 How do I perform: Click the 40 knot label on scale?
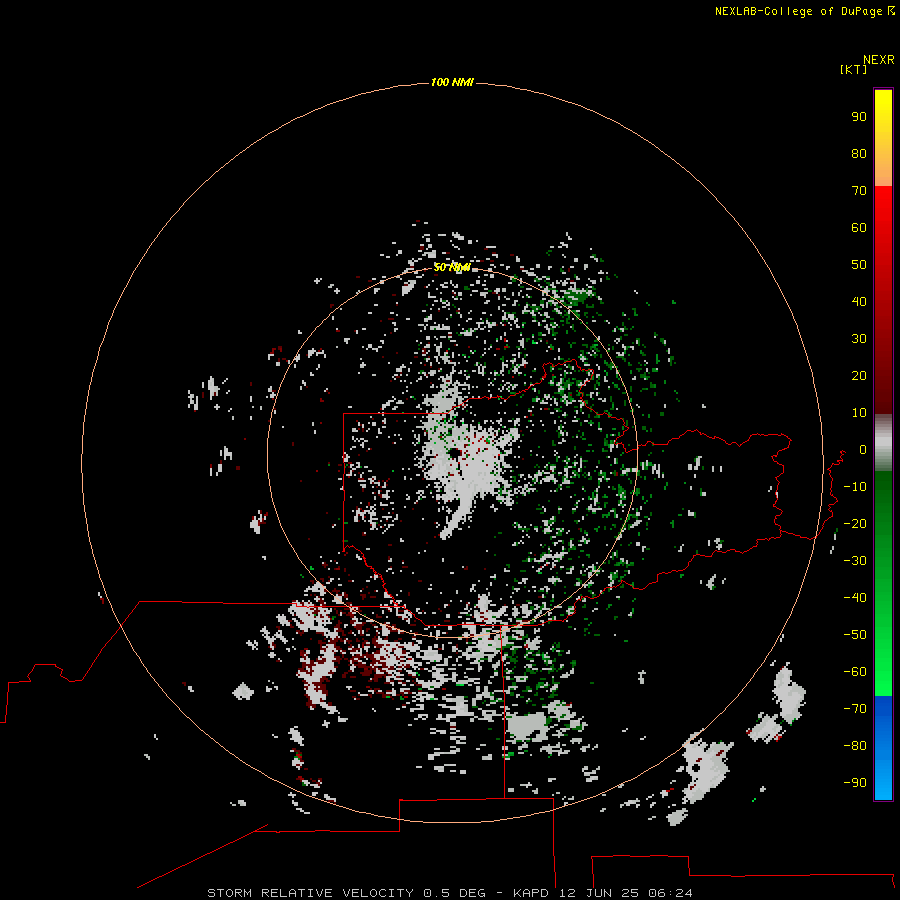[859, 301]
